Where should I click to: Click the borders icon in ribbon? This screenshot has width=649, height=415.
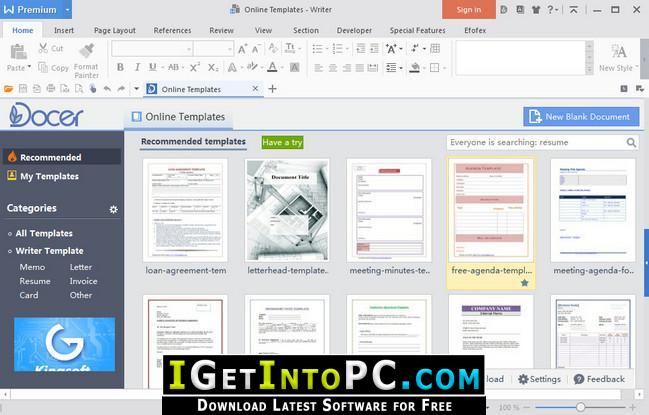(434, 67)
